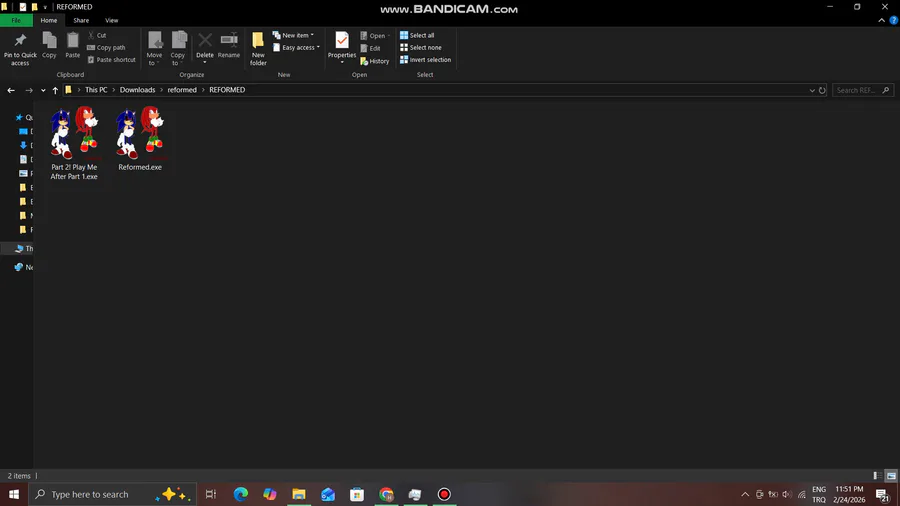Click the Paste ribbon button

(72, 45)
